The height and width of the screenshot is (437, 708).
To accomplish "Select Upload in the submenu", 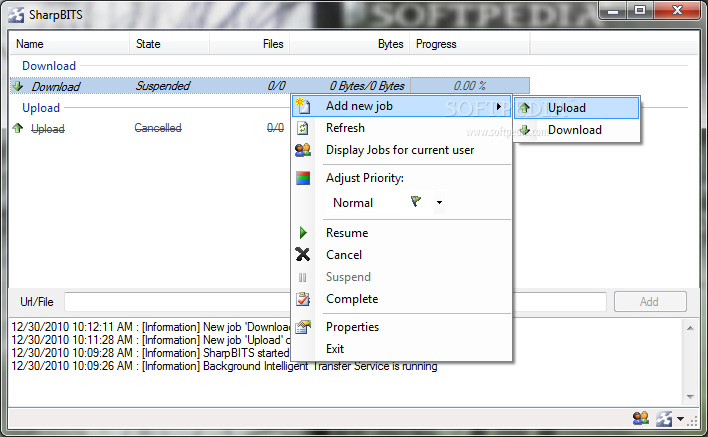I will [577, 108].
